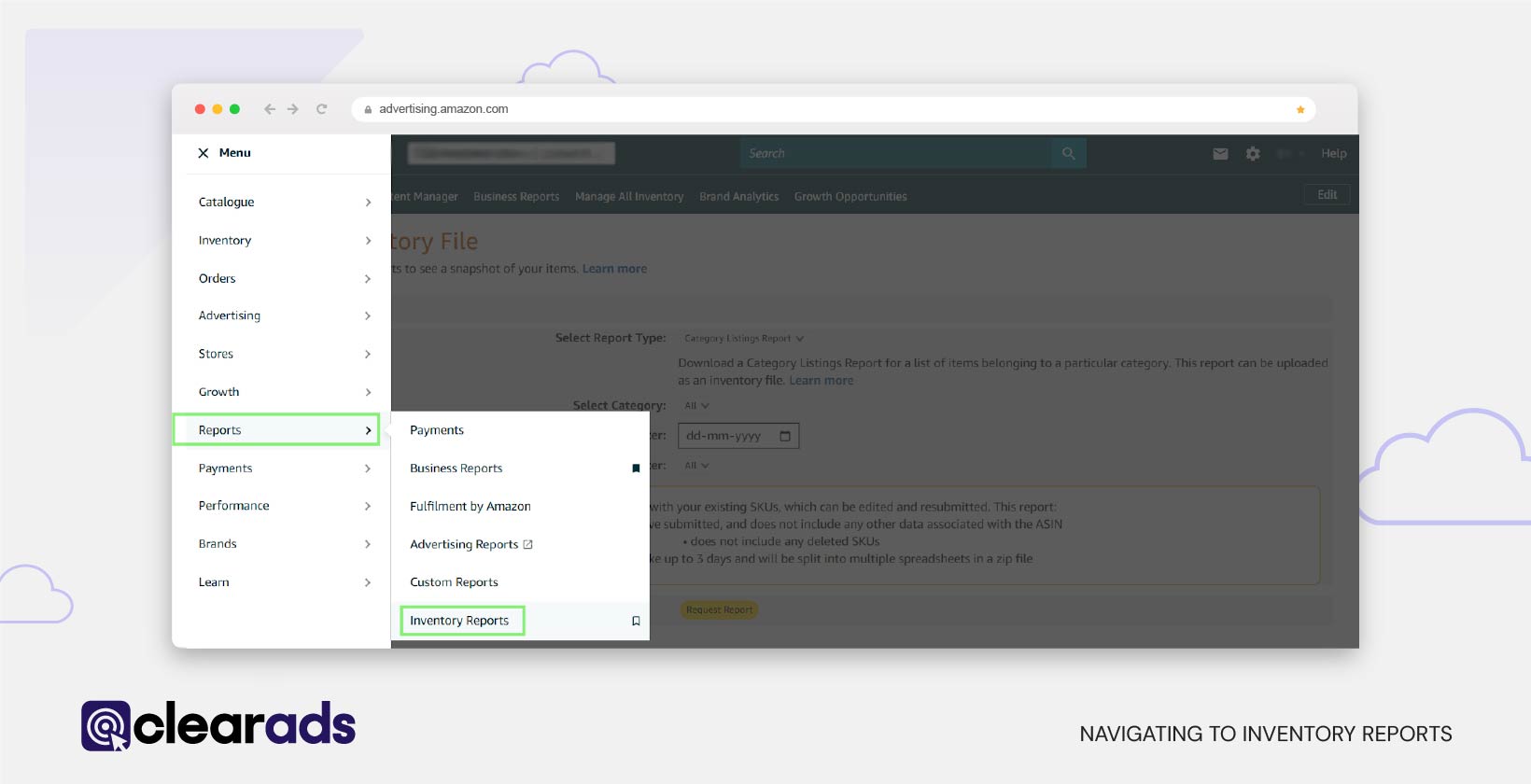Image resolution: width=1531 pixels, height=784 pixels.
Task: Click the Catalogue label in the sidebar
Action: [x=226, y=203]
